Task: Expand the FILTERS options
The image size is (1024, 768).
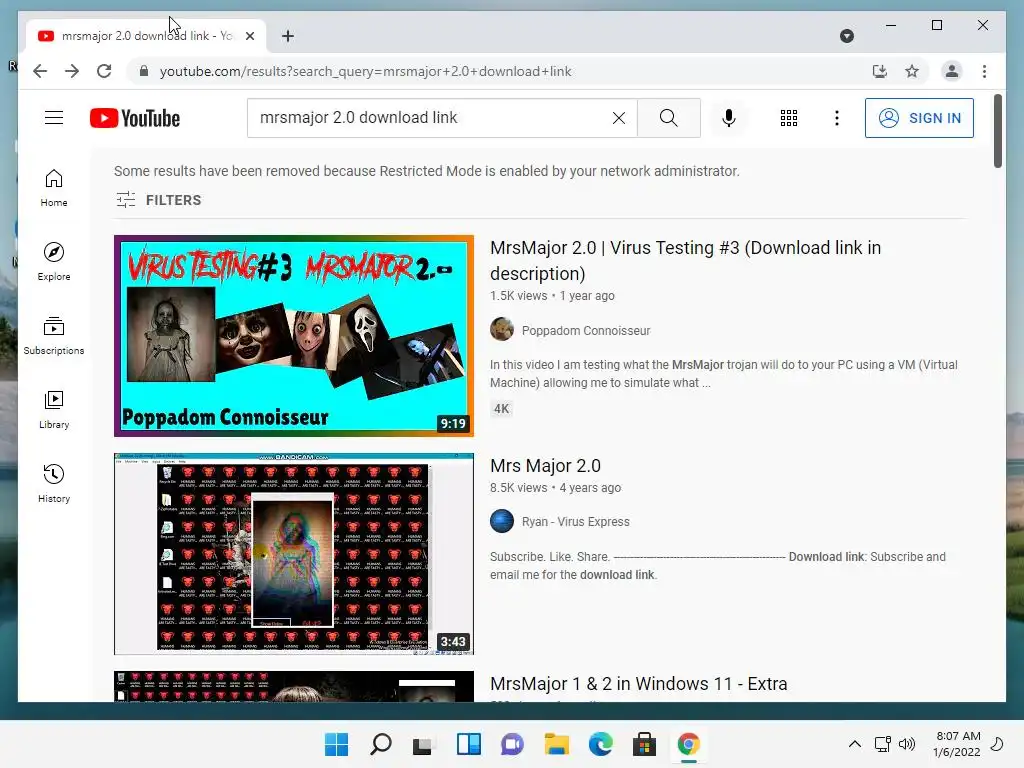Action: click(159, 200)
